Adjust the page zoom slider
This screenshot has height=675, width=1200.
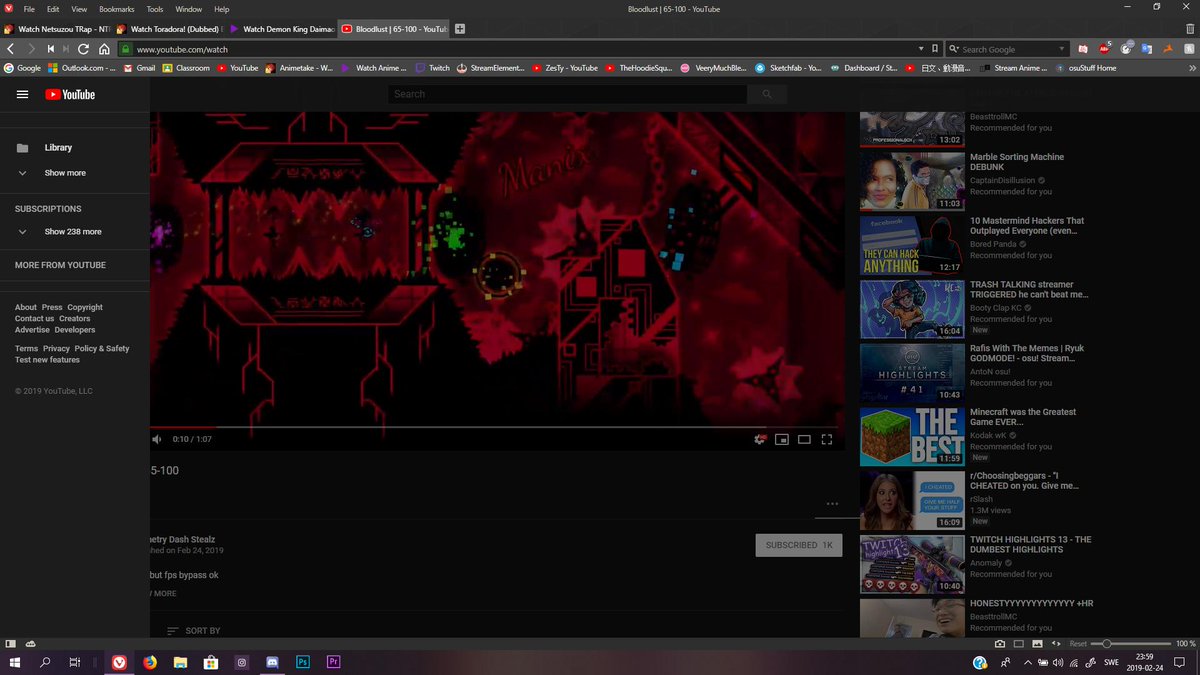tap(1131, 643)
